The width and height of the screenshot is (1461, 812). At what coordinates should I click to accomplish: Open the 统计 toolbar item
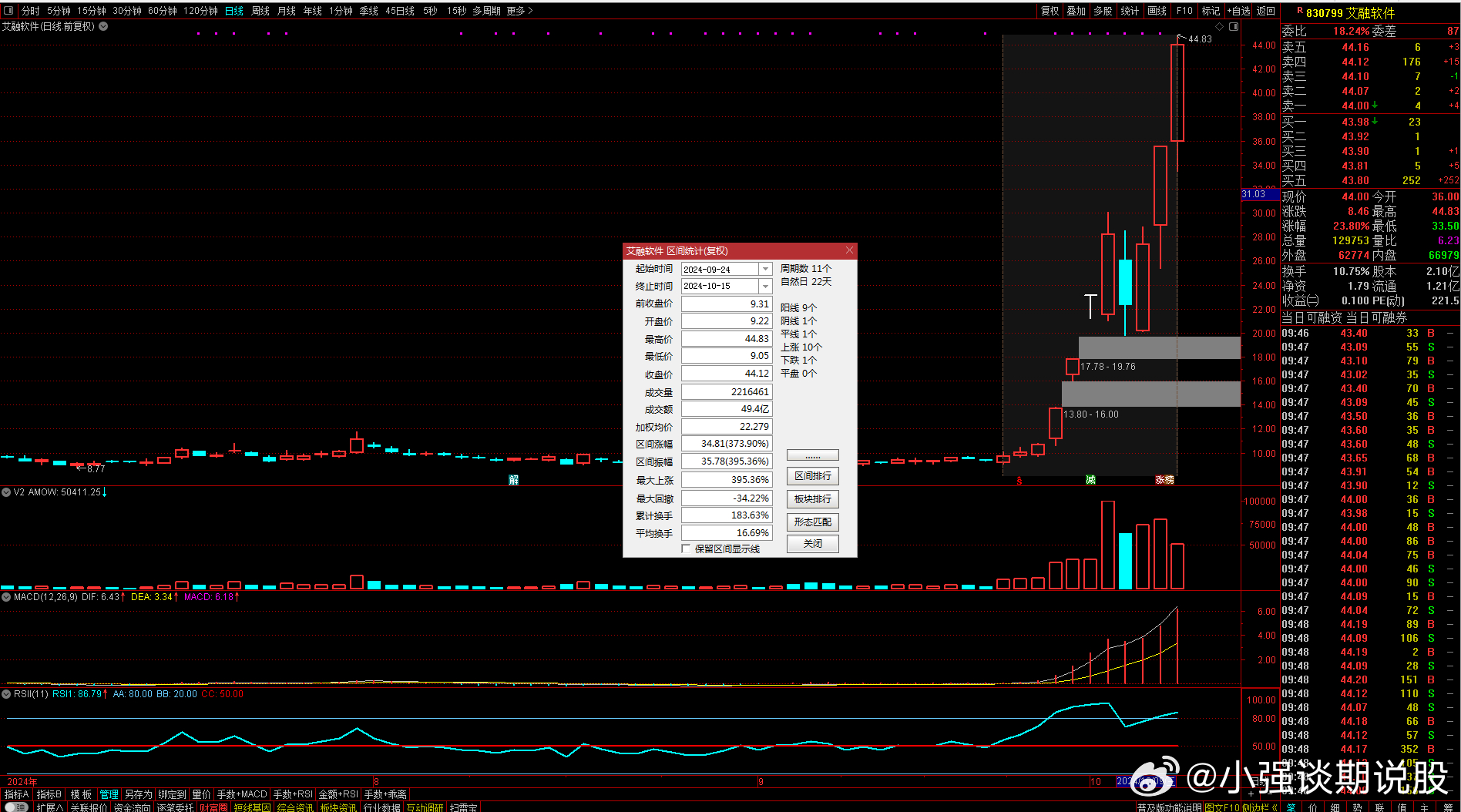(x=1130, y=11)
